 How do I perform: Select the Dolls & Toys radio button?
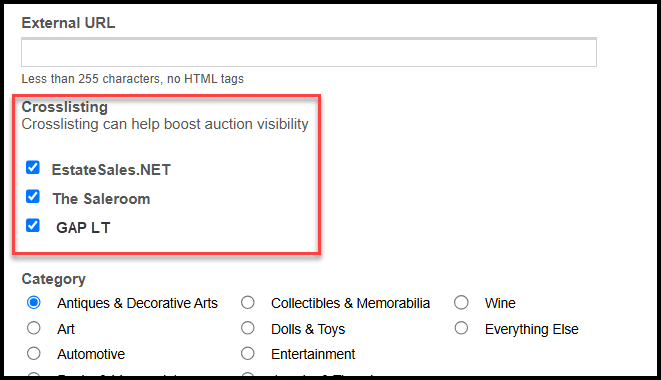247,328
